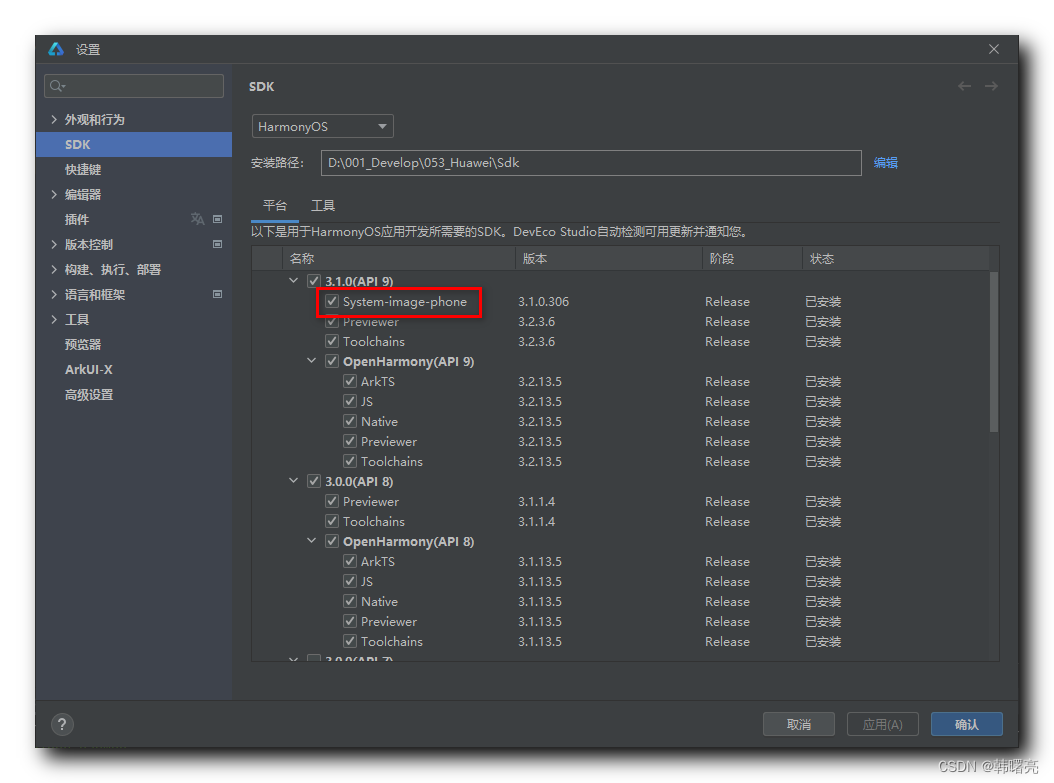Image resolution: width=1054 pixels, height=783 pixels.
Task: Toggle Native 3.2.13.5 checkbox
Action: click(350, 421)
